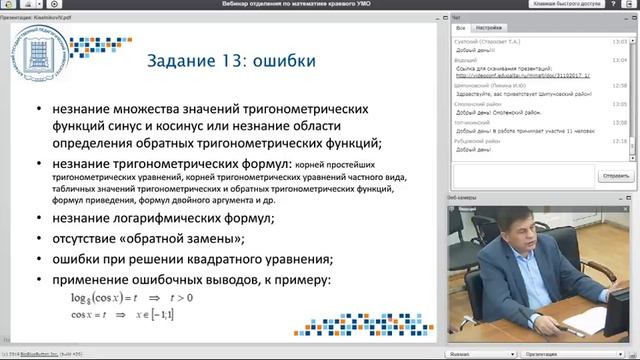This screenshot has width=640, height=360.
Task: Click the logout icon at top right
Action: (x=630, y=4)
